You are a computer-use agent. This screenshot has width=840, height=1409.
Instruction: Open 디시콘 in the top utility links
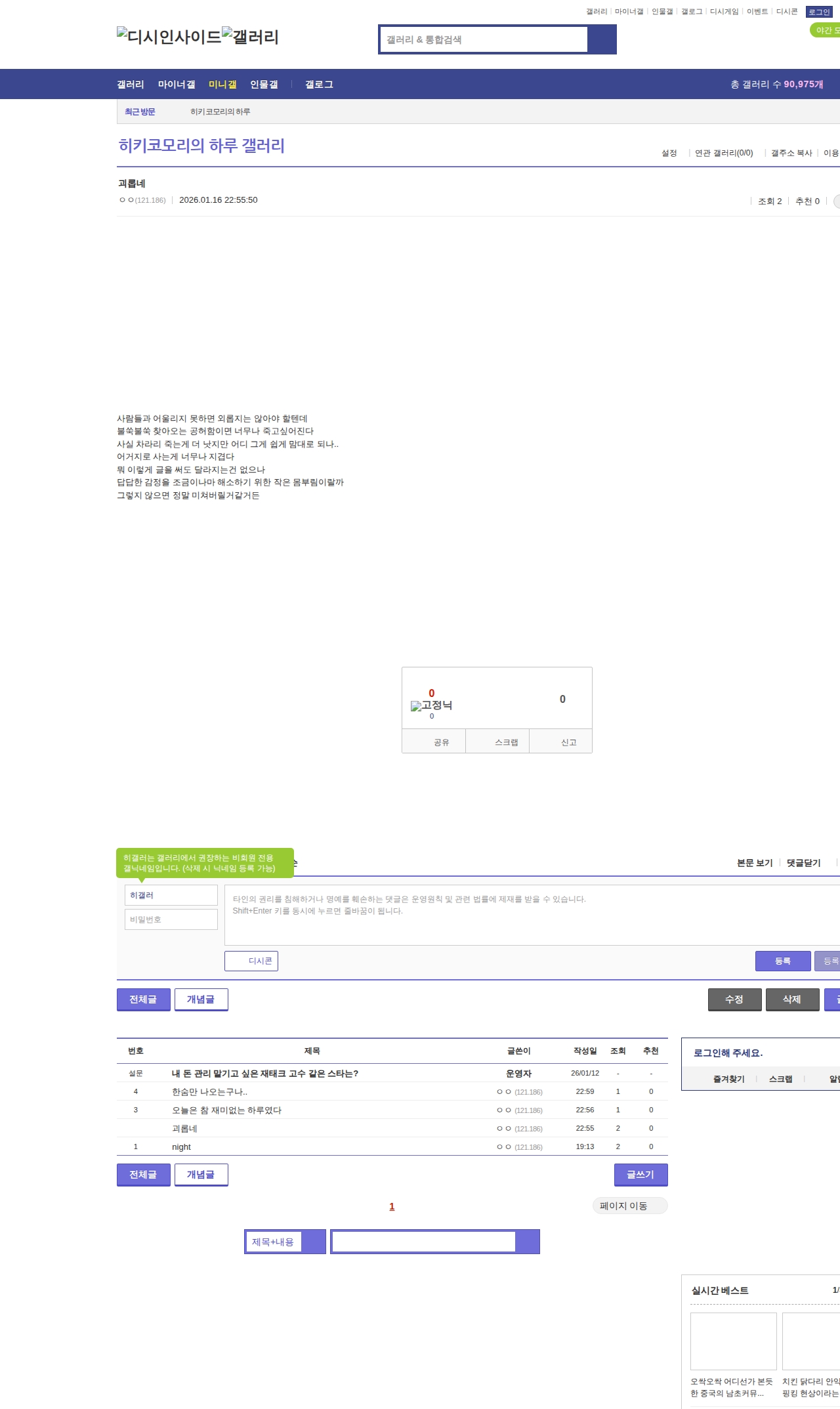click(787, 12)
